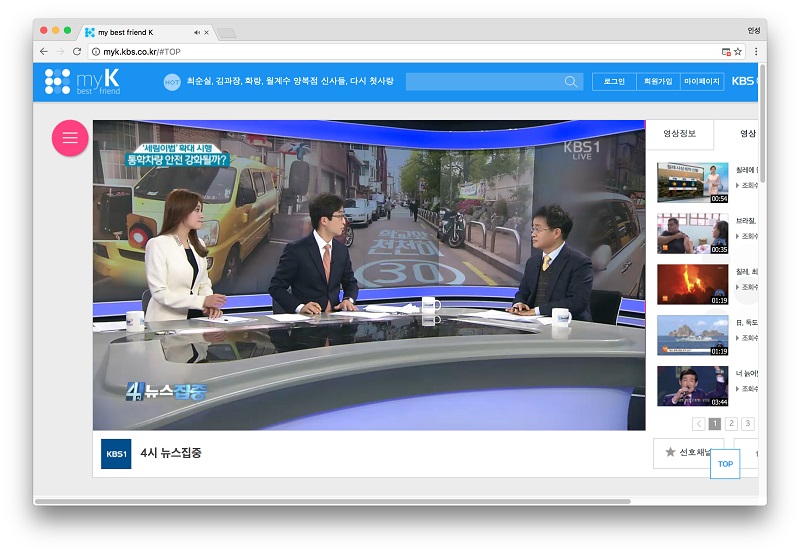The width and height of the screenshot is (800, 553).
Task: Click the popup blocked icon in address bar
Action: pyautogui.click(x=726, y=52)
